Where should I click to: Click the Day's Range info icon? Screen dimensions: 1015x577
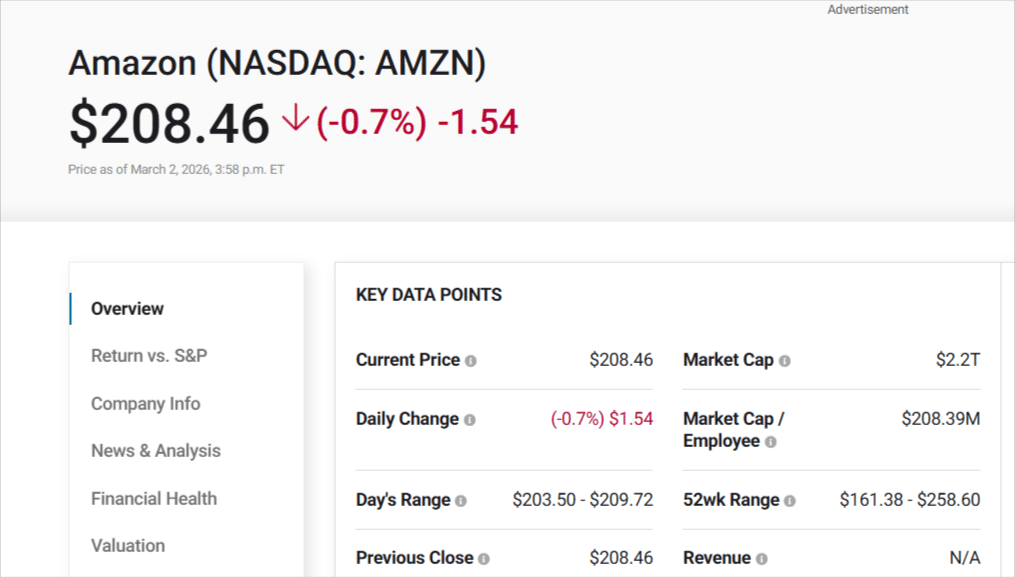tap(460, 500)
